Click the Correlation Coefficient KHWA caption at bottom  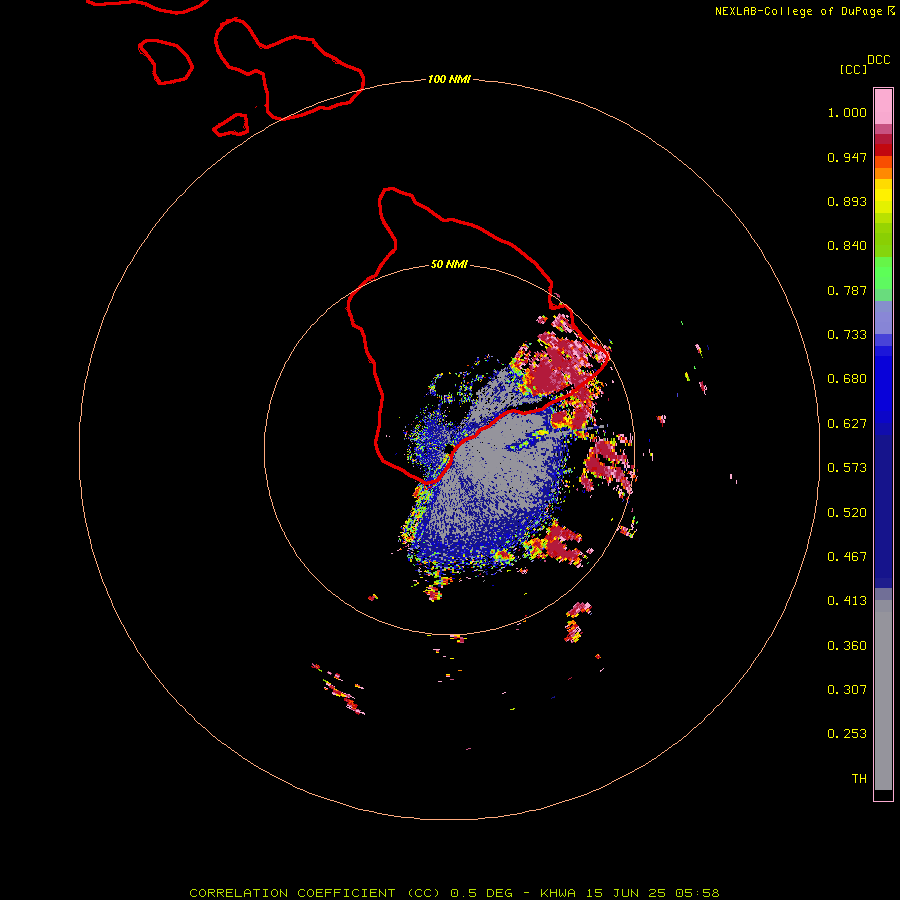click(454, 893)
